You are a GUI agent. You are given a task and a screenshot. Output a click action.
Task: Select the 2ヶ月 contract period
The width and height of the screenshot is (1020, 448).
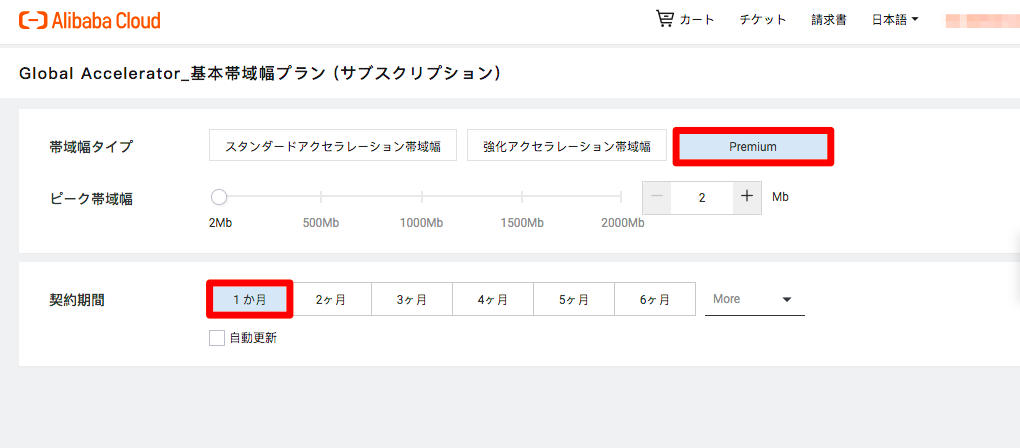tap(330, 299)
